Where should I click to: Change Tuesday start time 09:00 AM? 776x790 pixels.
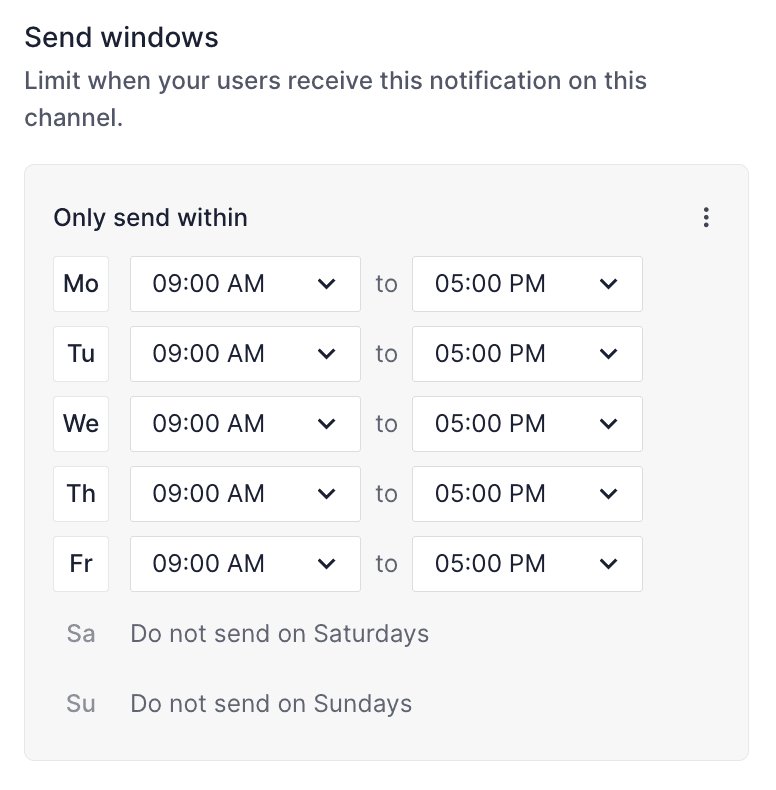[245, 354]
